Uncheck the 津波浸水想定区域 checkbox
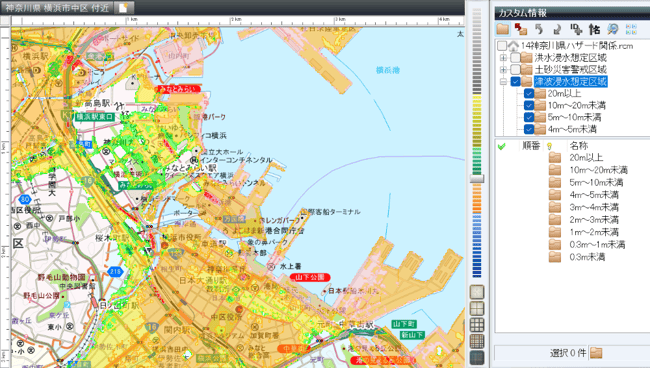The height and width of the screenshot is (368, 650). tap(515, 81)
